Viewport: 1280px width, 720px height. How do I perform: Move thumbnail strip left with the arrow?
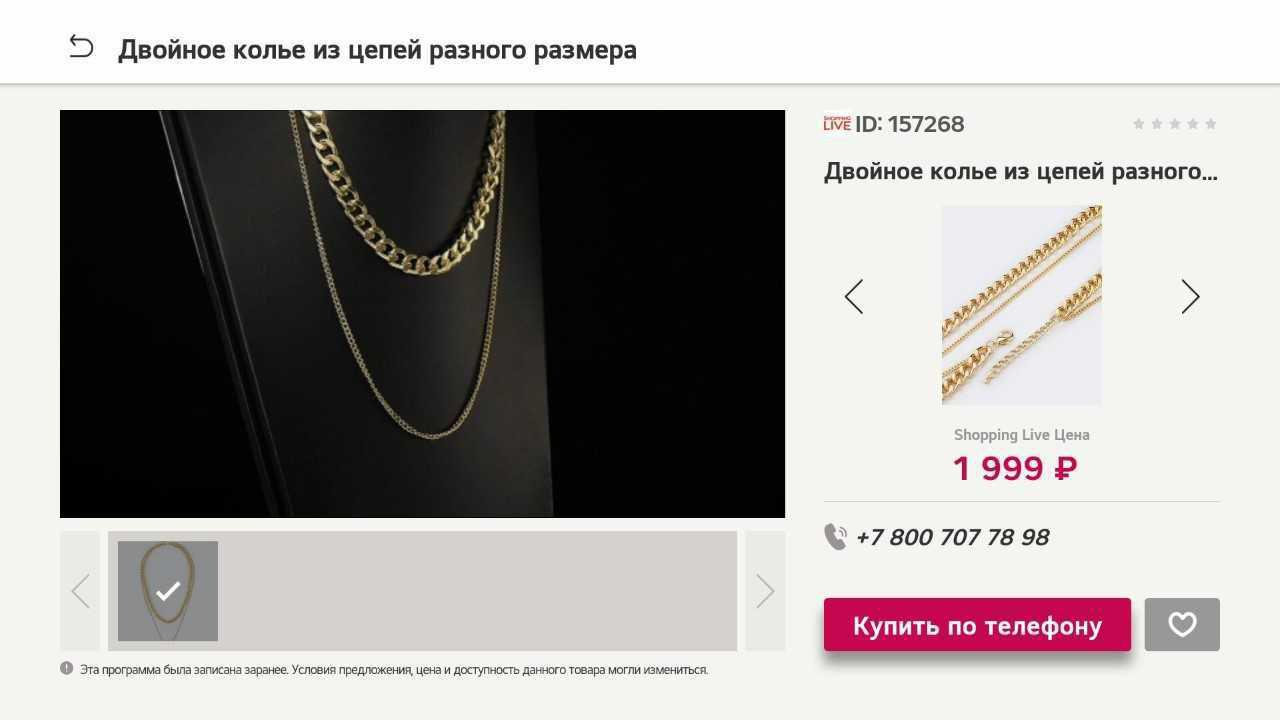click(x=80, y=591)
